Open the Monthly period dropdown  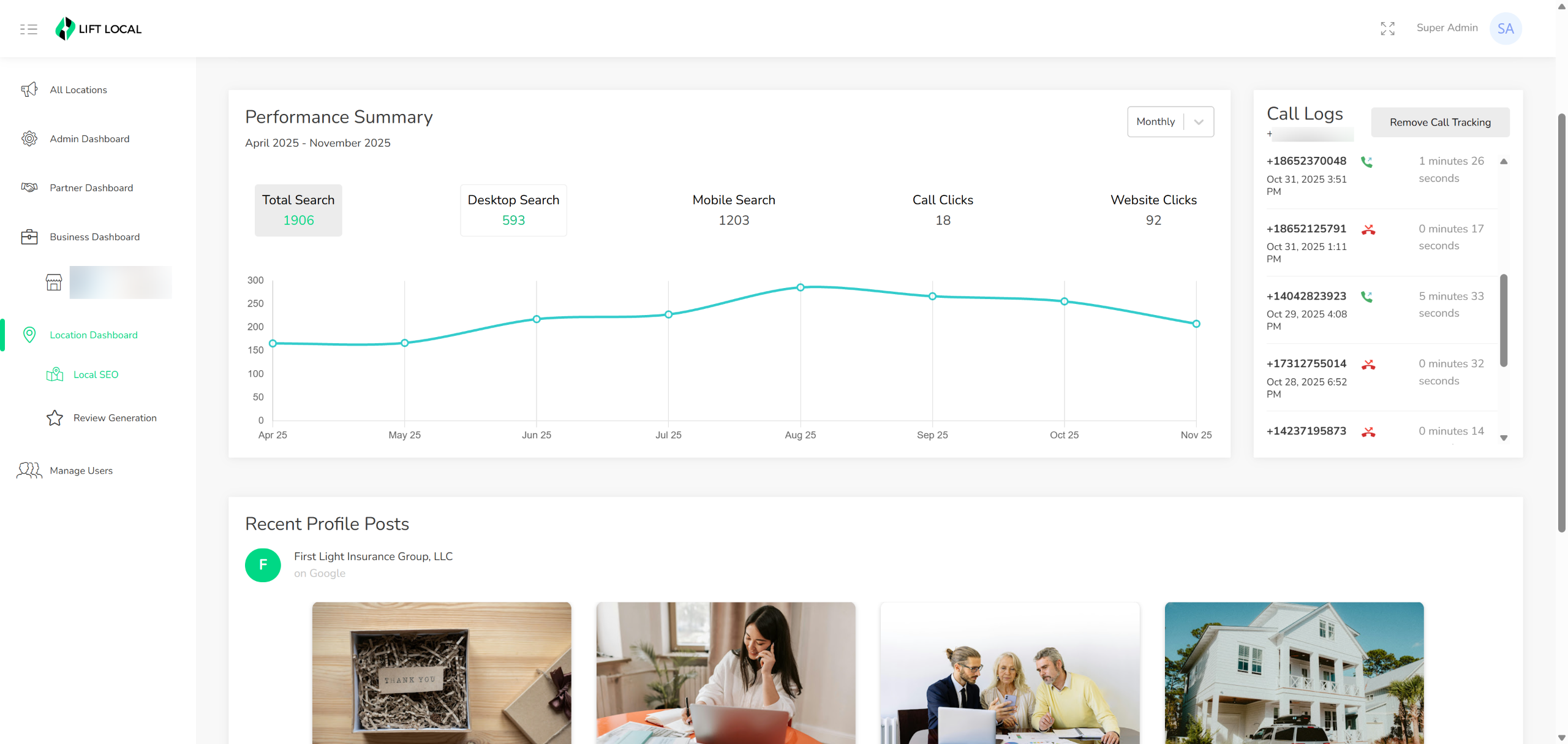pyautogui.click(x=1170, y=121)
